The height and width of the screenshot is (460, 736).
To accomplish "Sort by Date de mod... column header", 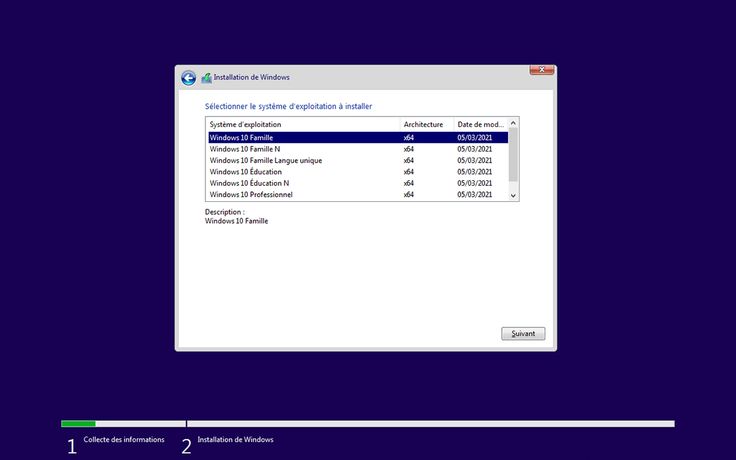I will [481, 124].
